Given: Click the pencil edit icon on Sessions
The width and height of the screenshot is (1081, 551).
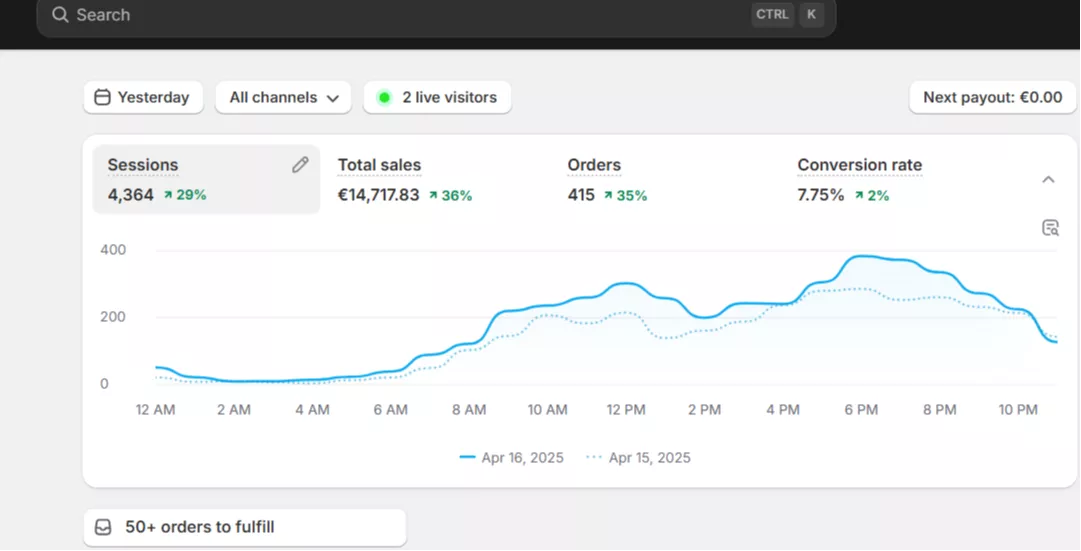Looking at the screenshot, I should [x=300, y=165].
